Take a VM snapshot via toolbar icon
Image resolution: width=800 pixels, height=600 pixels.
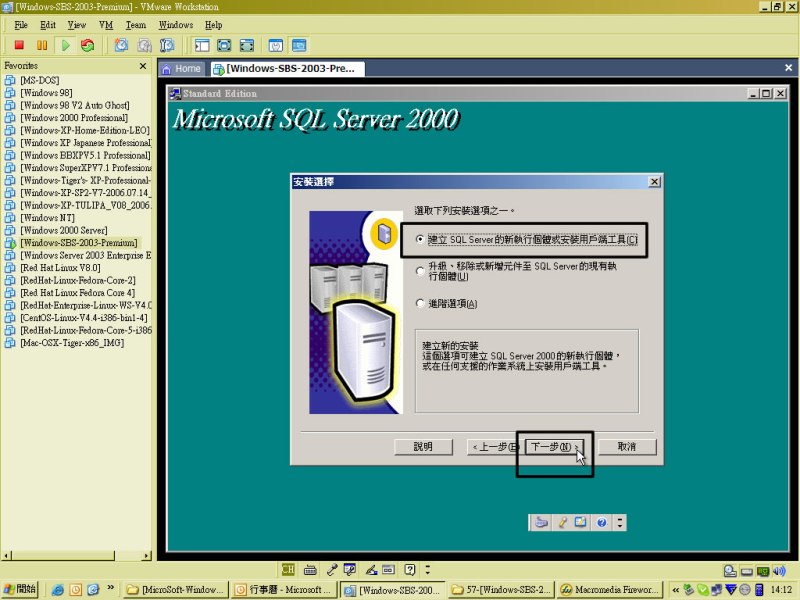121,45
